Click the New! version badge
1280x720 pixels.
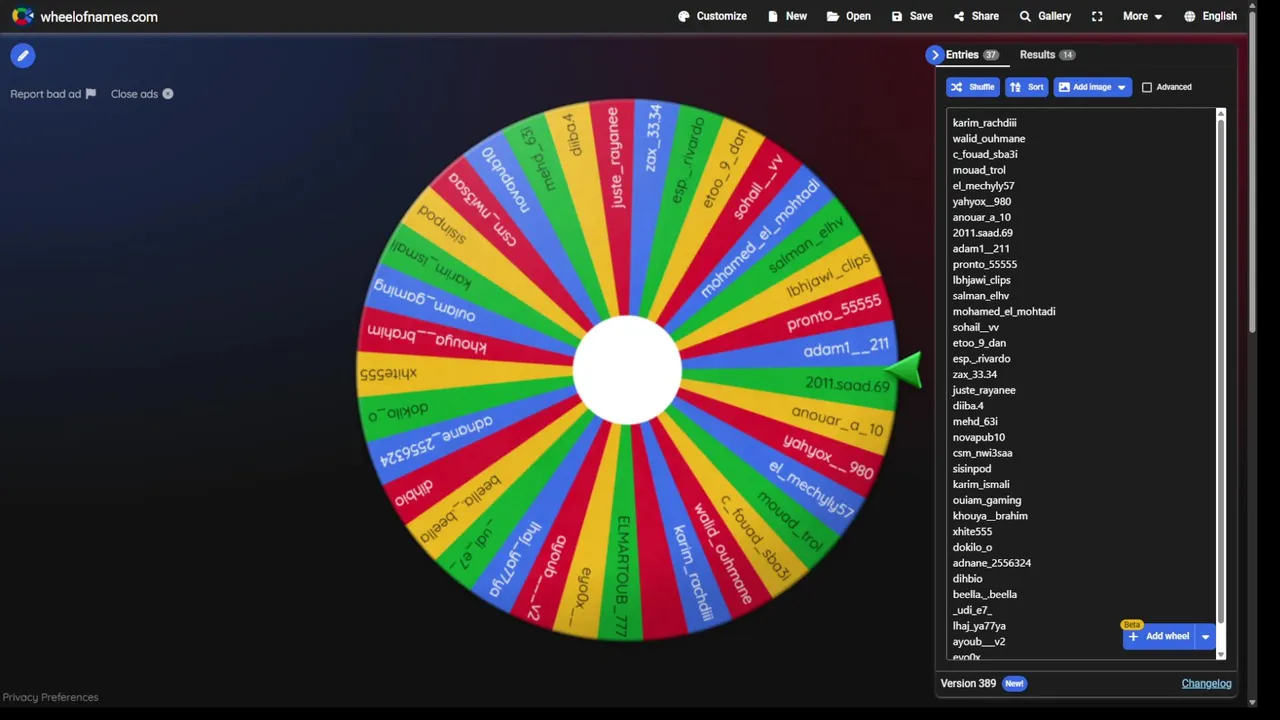point(1014,684)
